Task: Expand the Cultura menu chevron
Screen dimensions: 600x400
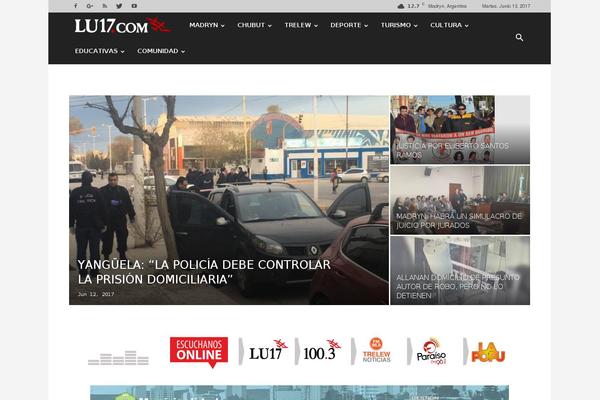Action: 467,26
